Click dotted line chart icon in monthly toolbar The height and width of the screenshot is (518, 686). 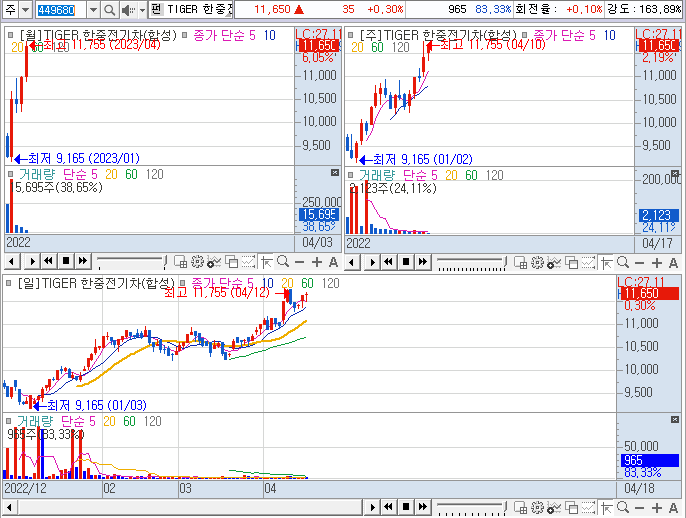pos(248,262)
